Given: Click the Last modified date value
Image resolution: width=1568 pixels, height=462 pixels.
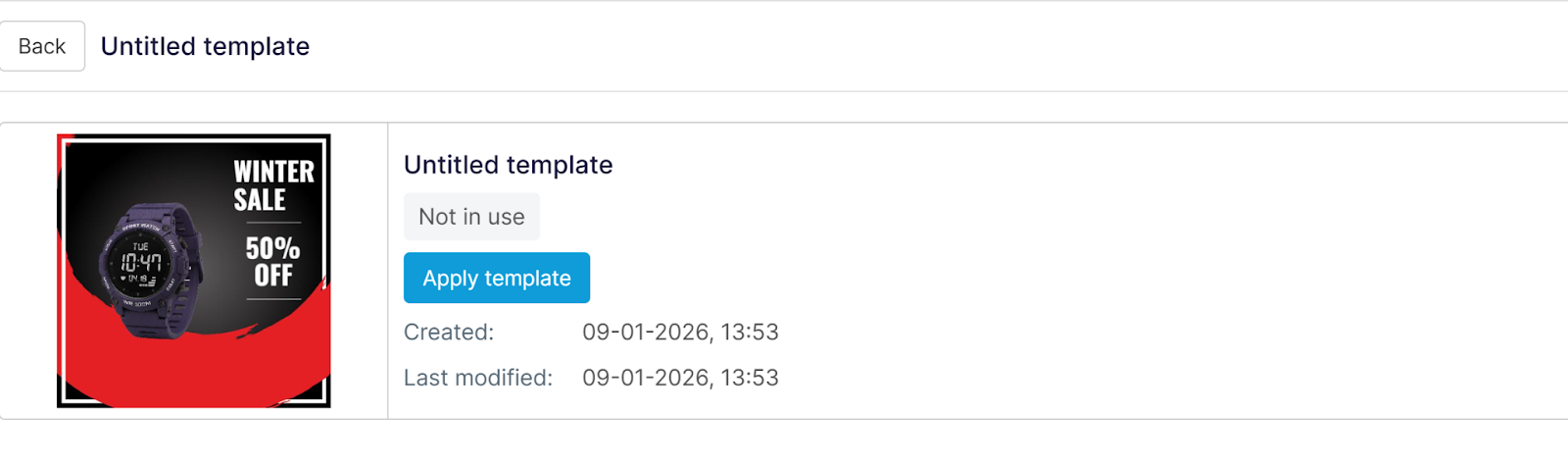Looking at the screenshot, I should click(x=680, y=378).
